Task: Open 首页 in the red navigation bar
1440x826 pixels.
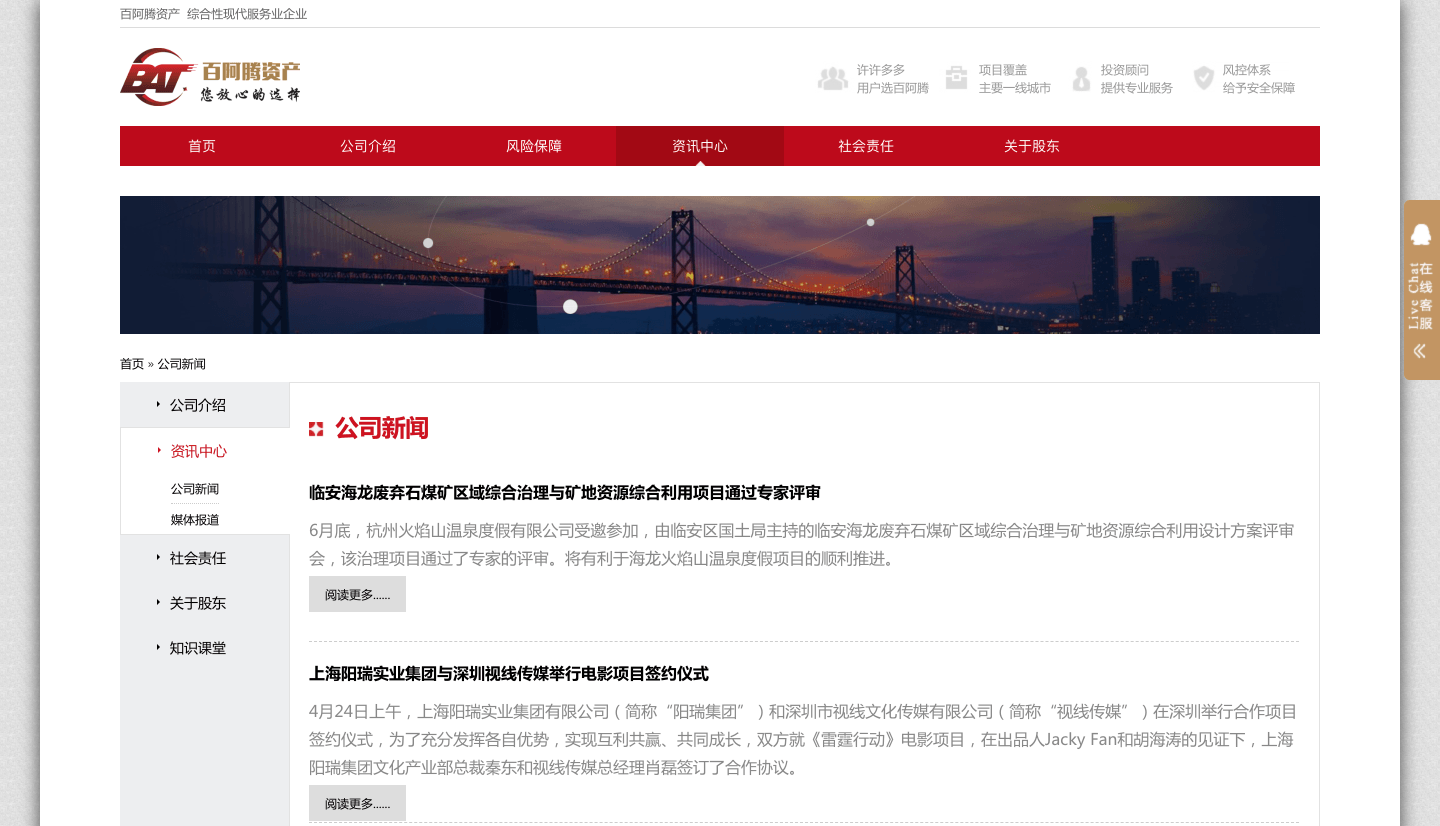Action: click(202, 146)
